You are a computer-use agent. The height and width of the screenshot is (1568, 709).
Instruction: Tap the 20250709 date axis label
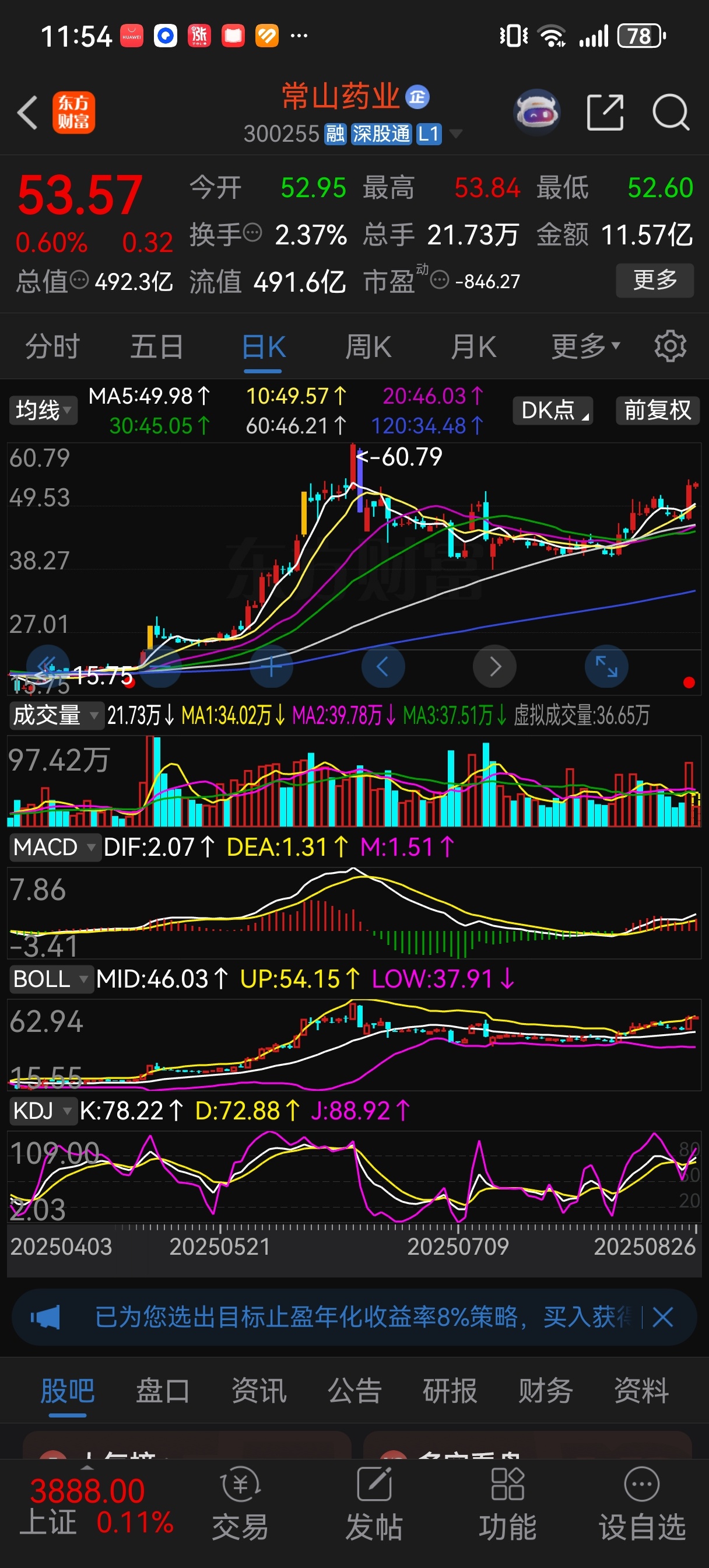coord(458,1247)
